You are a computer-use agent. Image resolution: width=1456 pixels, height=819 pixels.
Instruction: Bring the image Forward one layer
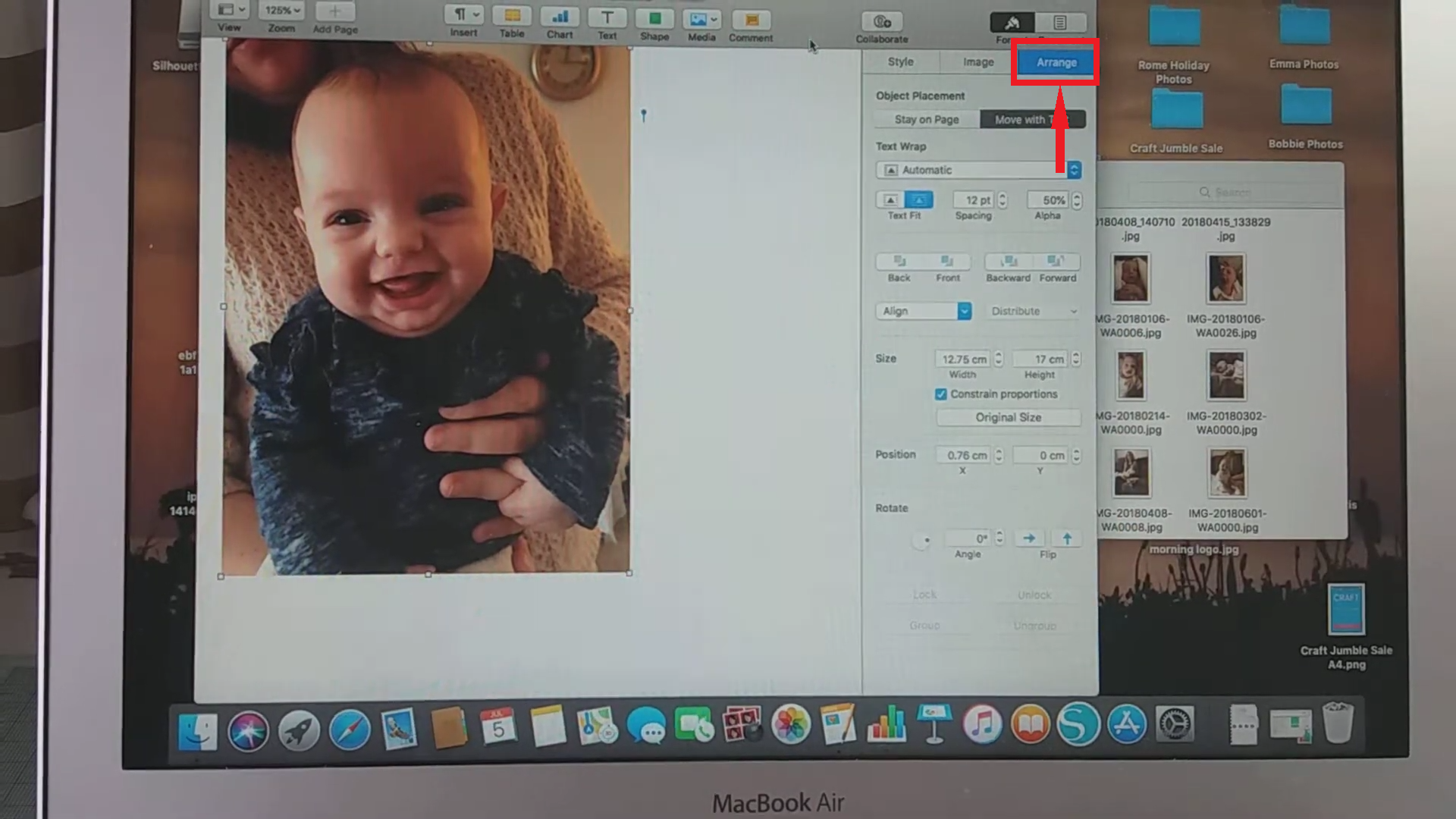coord(1056,262)
